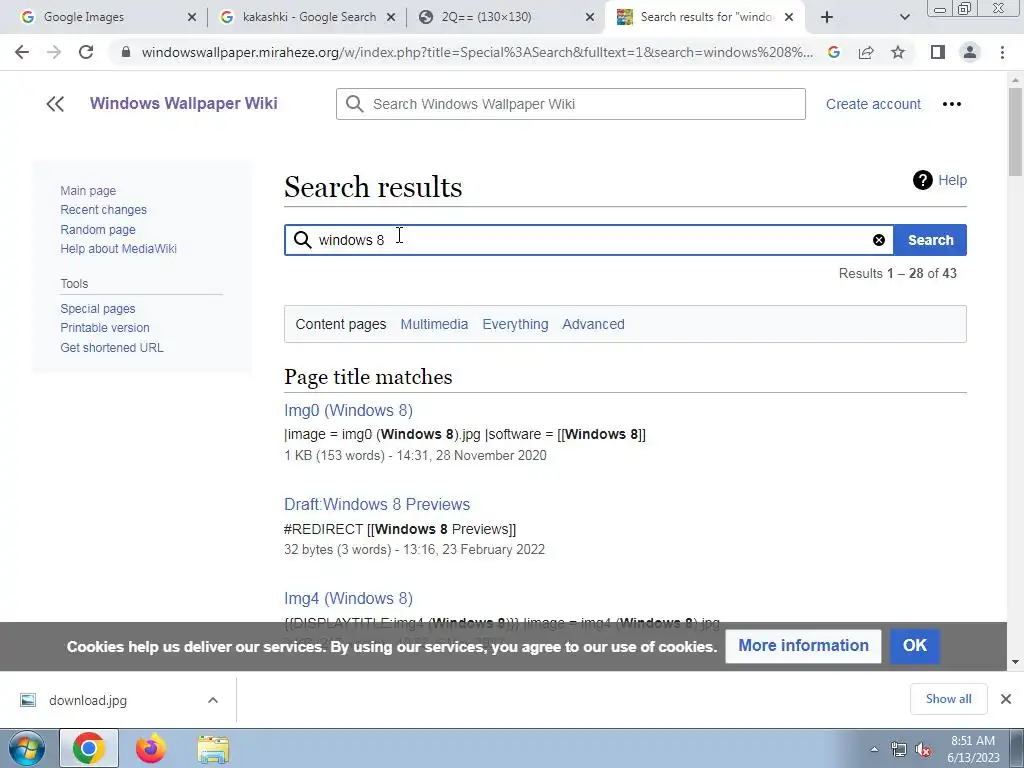Viewport: 1024px width, 768px height.
Task: Click More information on the cookie banner
Action: click(803, 646)
